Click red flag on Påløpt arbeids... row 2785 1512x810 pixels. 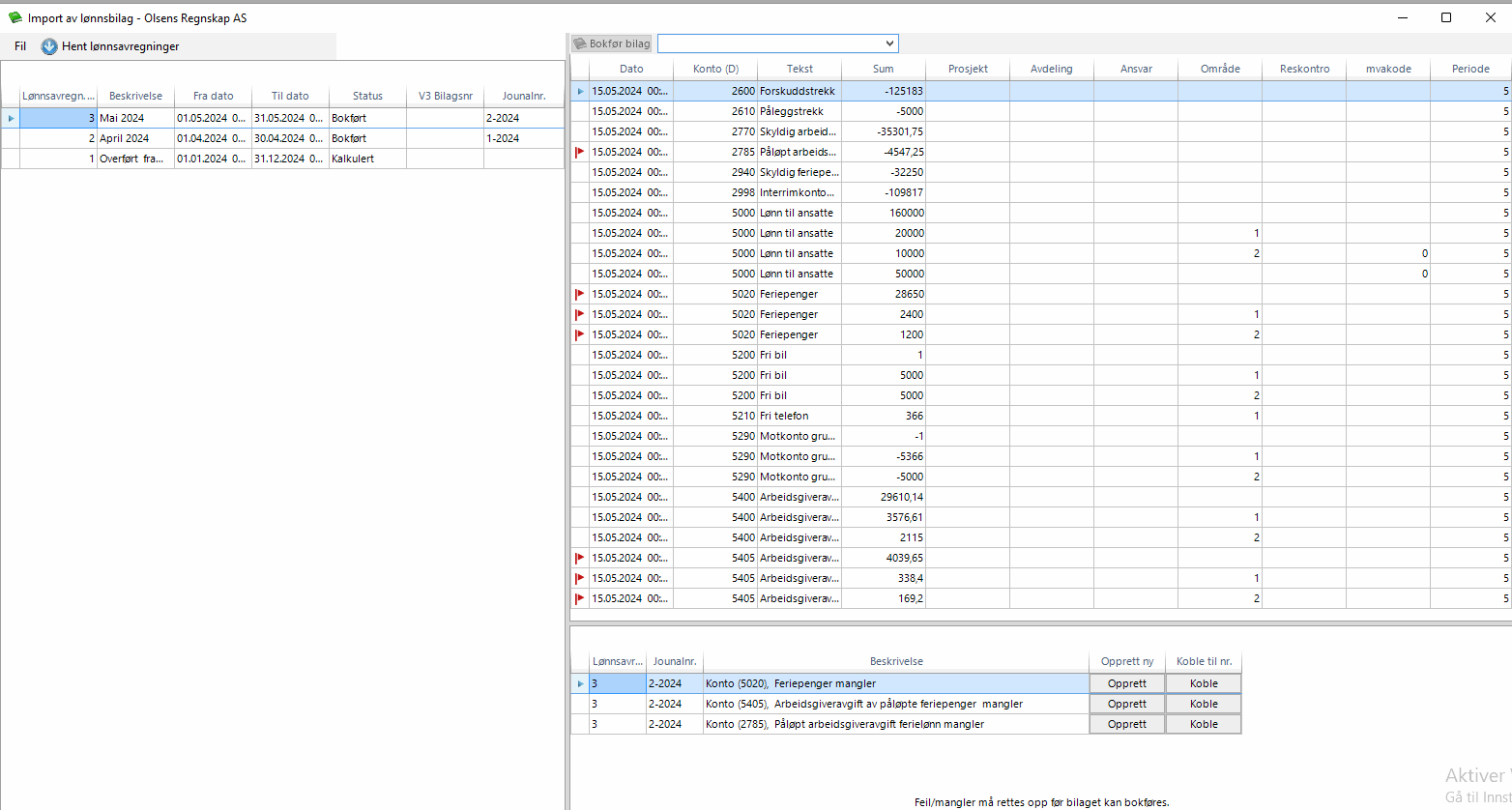click(580, 152)
